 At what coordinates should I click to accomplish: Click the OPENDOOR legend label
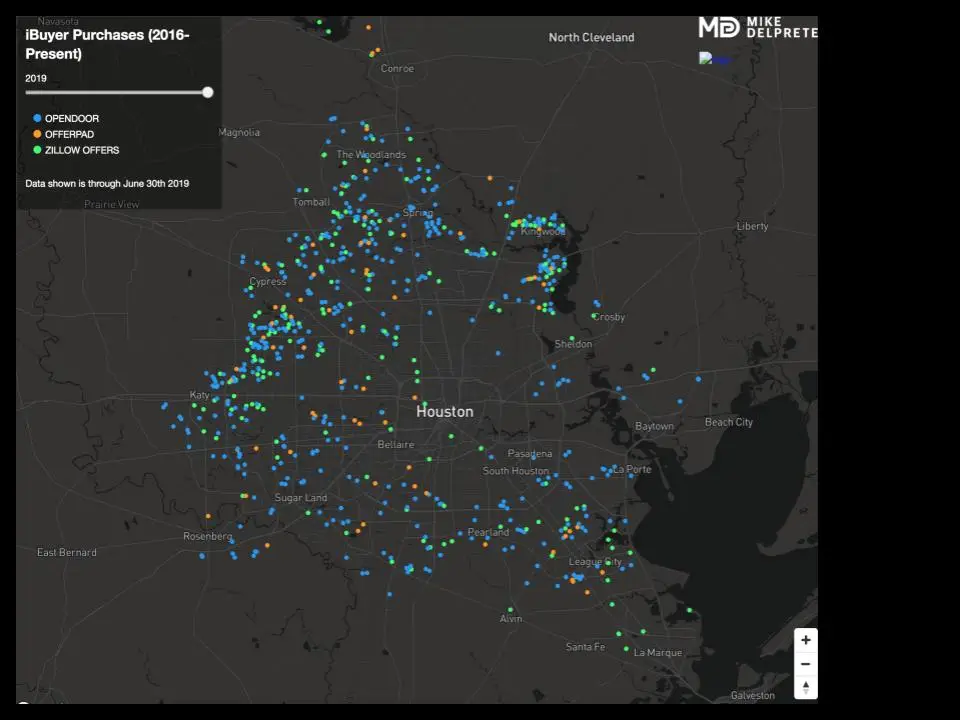coord(72,119)
